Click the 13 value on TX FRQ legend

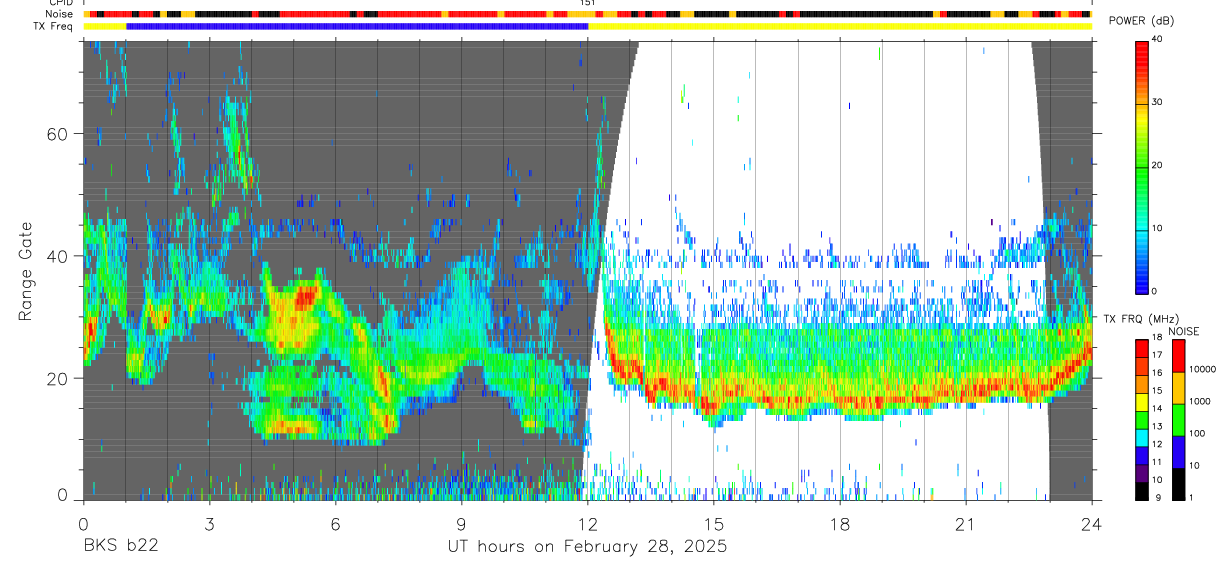pos(1157,427)
